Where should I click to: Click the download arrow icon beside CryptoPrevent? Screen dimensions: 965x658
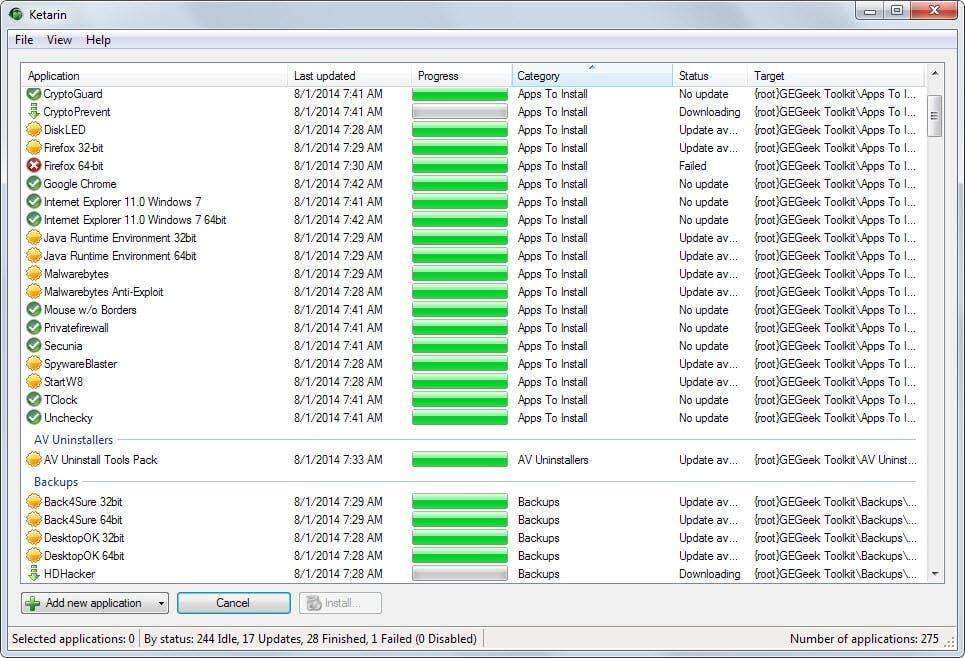point(34,112)
